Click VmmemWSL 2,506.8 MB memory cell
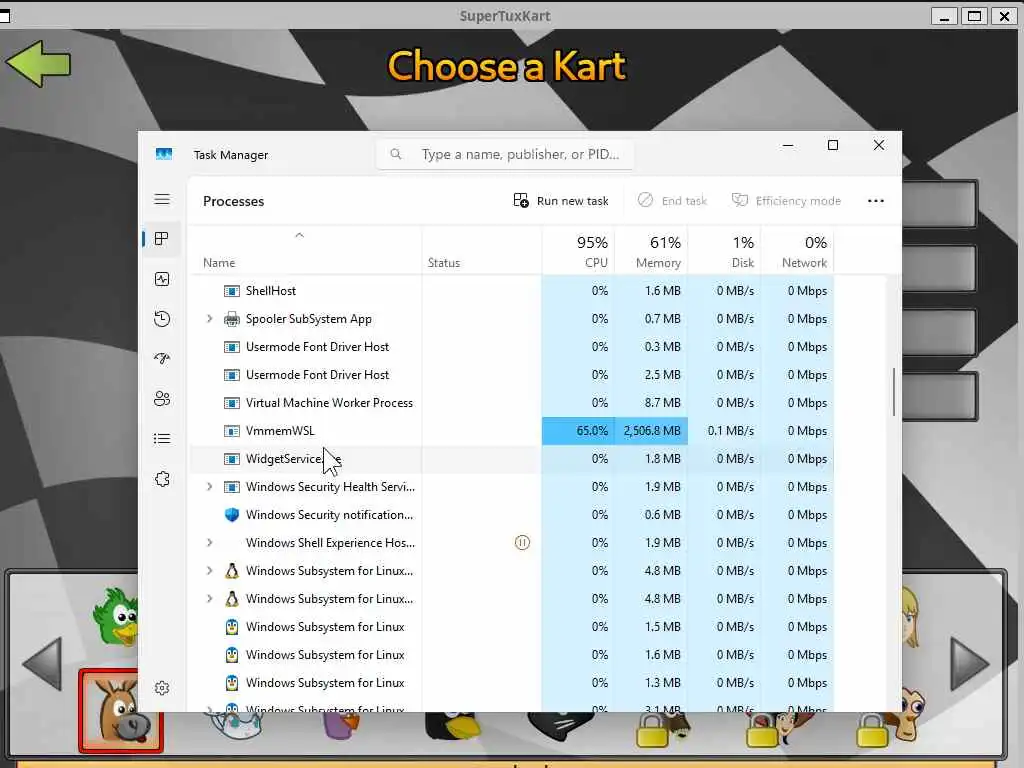This screenshot has width=1024, height=768. click(652, 431)
